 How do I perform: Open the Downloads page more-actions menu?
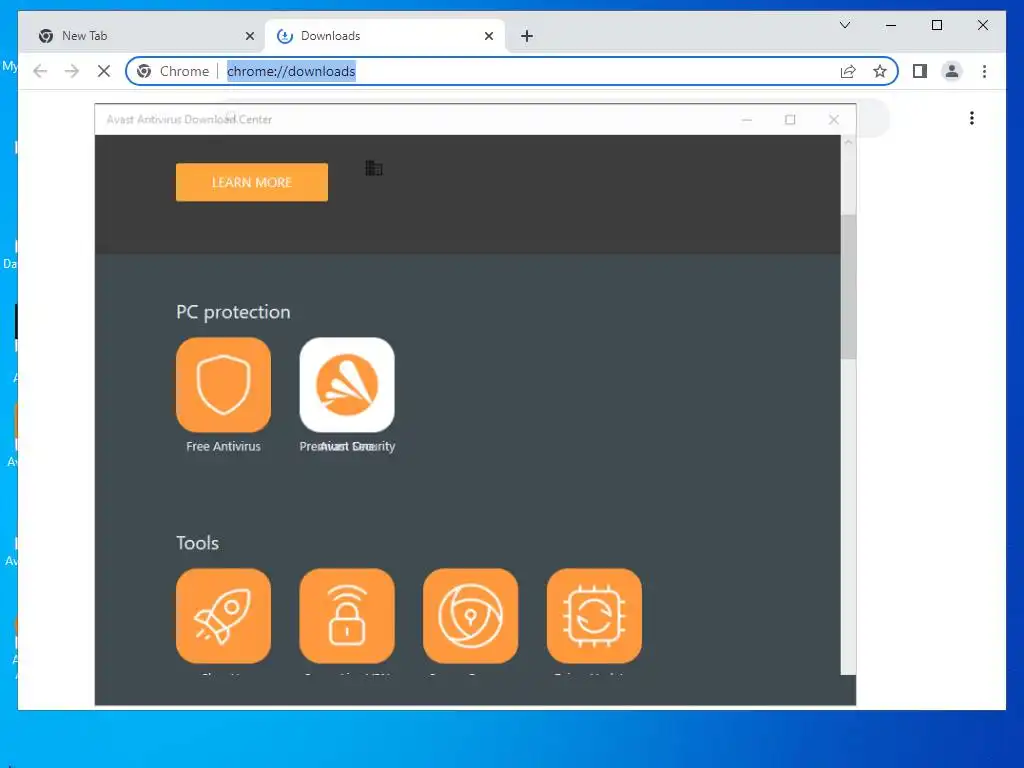pos(972,118)
